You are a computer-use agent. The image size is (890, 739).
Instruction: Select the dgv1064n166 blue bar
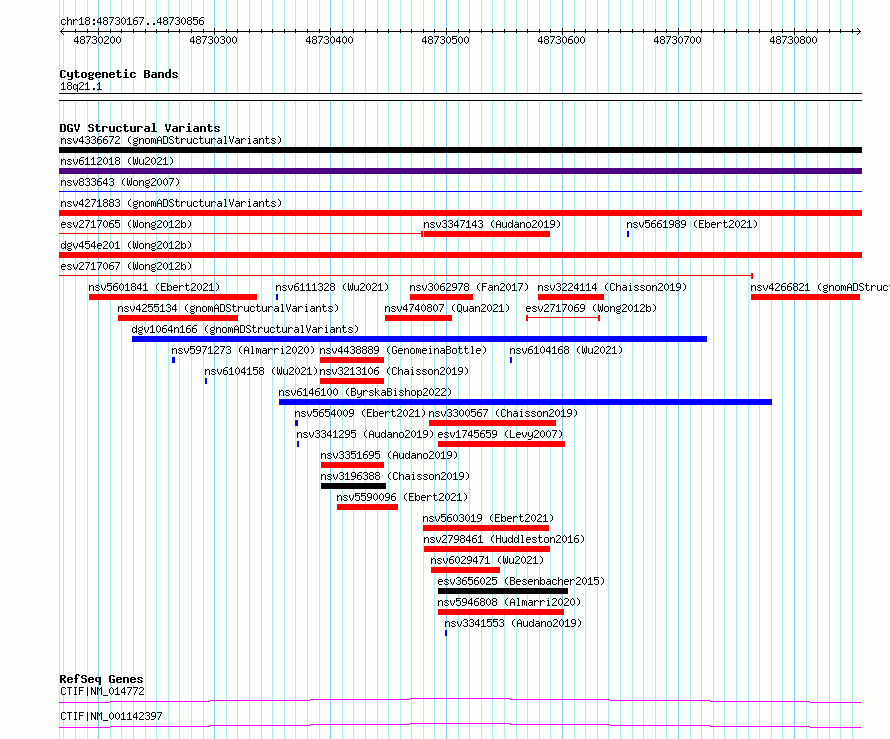coord(419,339)
